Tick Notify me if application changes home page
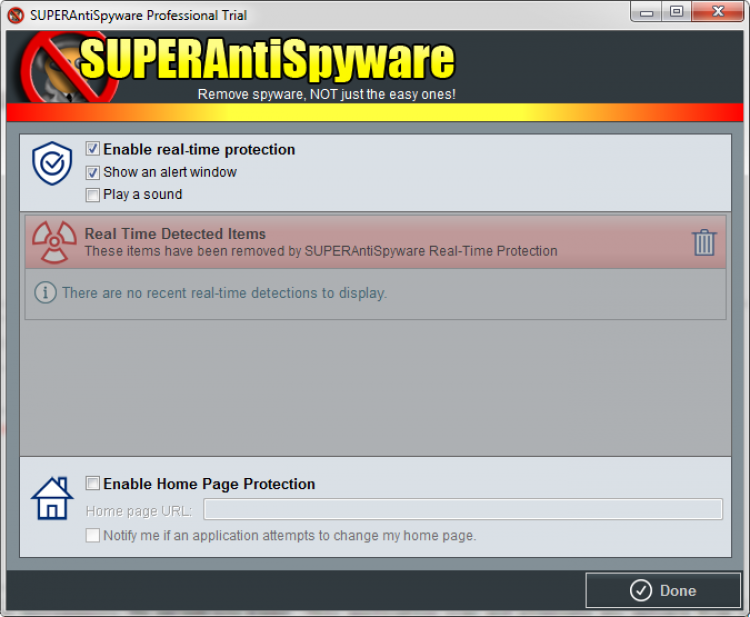The height and width of the screenshot is (617, 750). click(x=93, y=535)
